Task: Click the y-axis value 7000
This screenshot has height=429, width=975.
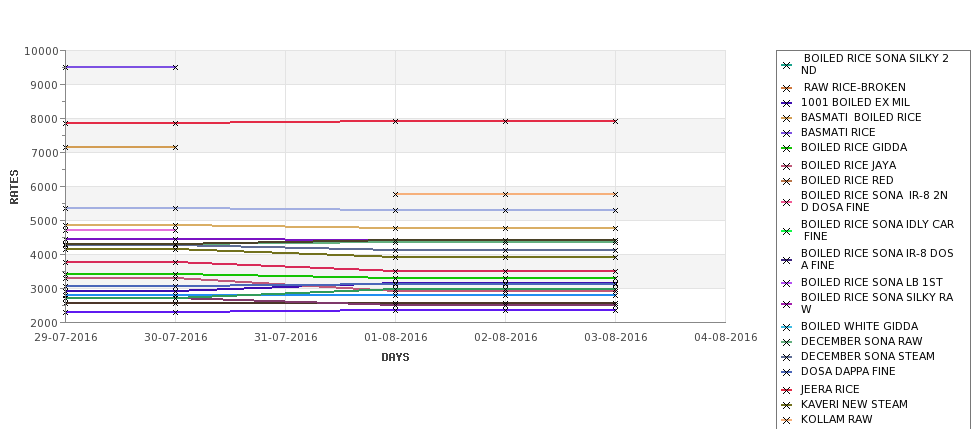Action: pos(45,153)
